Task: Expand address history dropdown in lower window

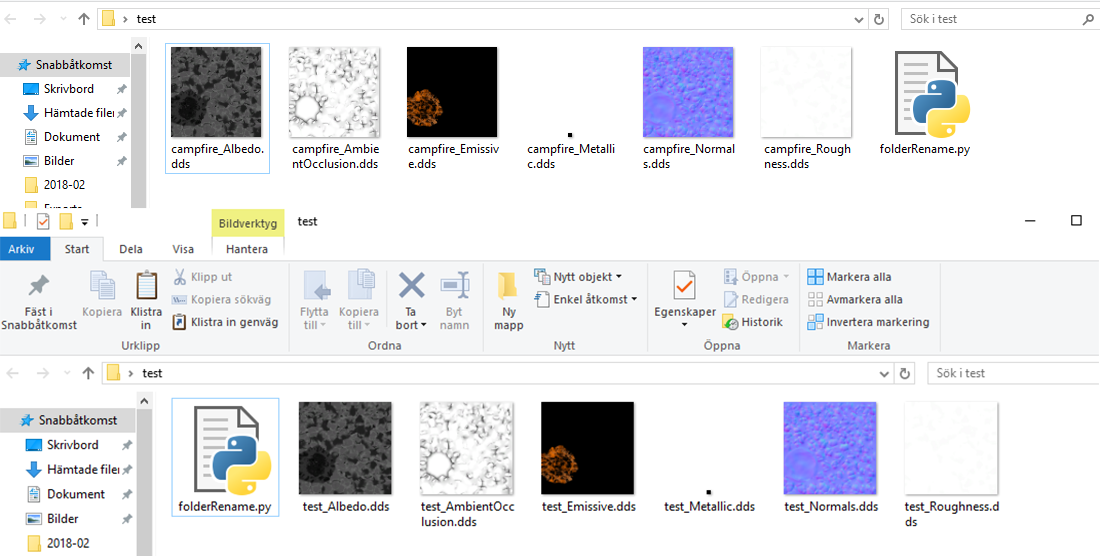Action: pos(885,374)
